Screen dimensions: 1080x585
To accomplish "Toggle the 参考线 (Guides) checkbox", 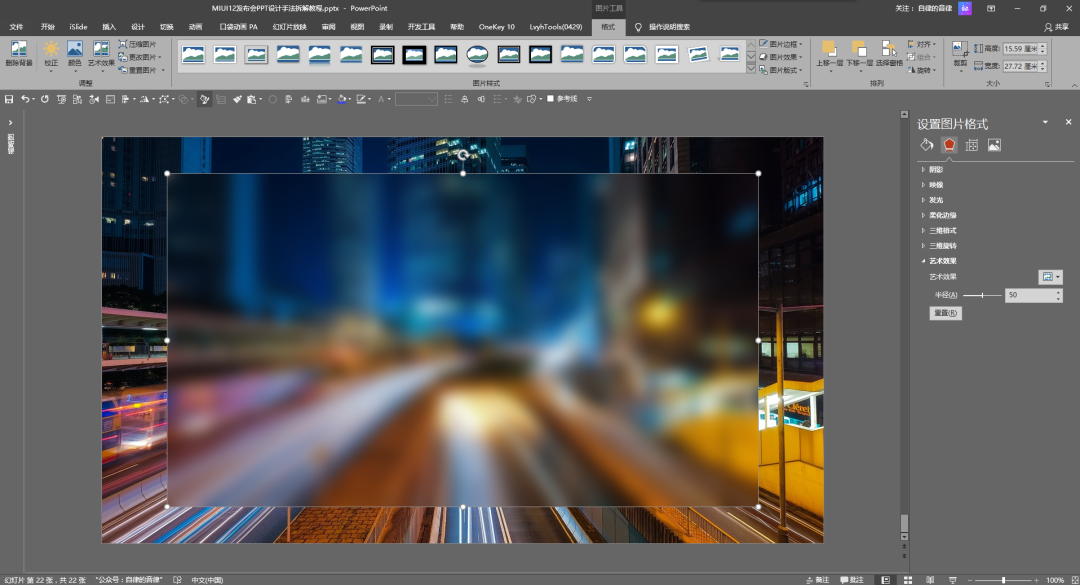I will tap(551, 99).
